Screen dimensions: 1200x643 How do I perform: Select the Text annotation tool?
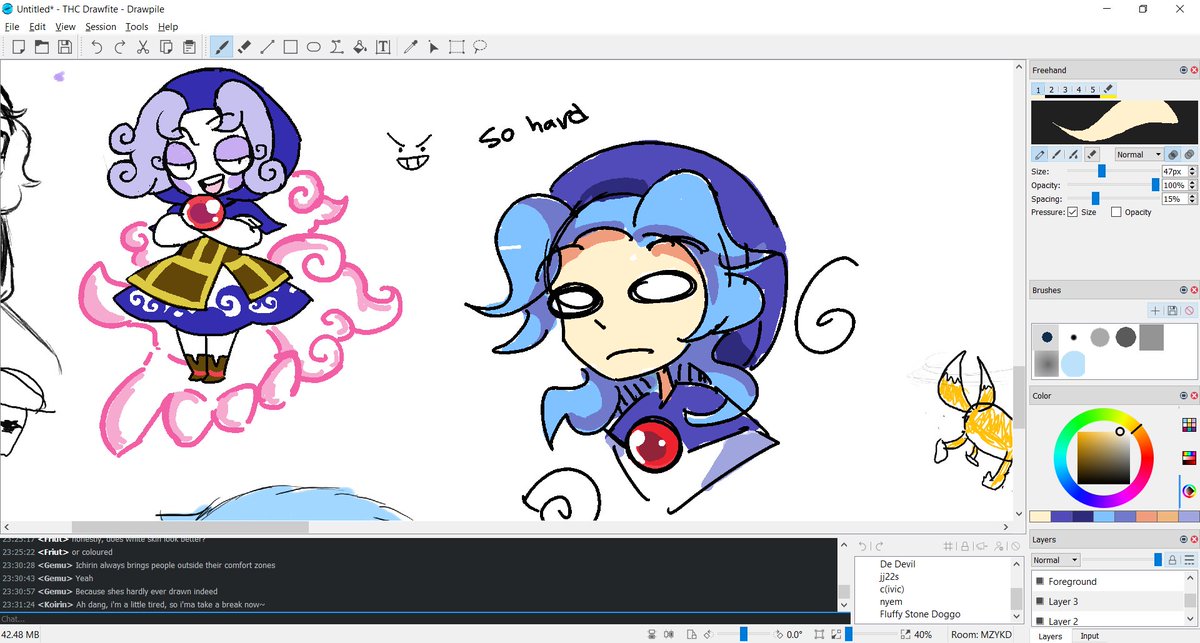tap(382, 47)
